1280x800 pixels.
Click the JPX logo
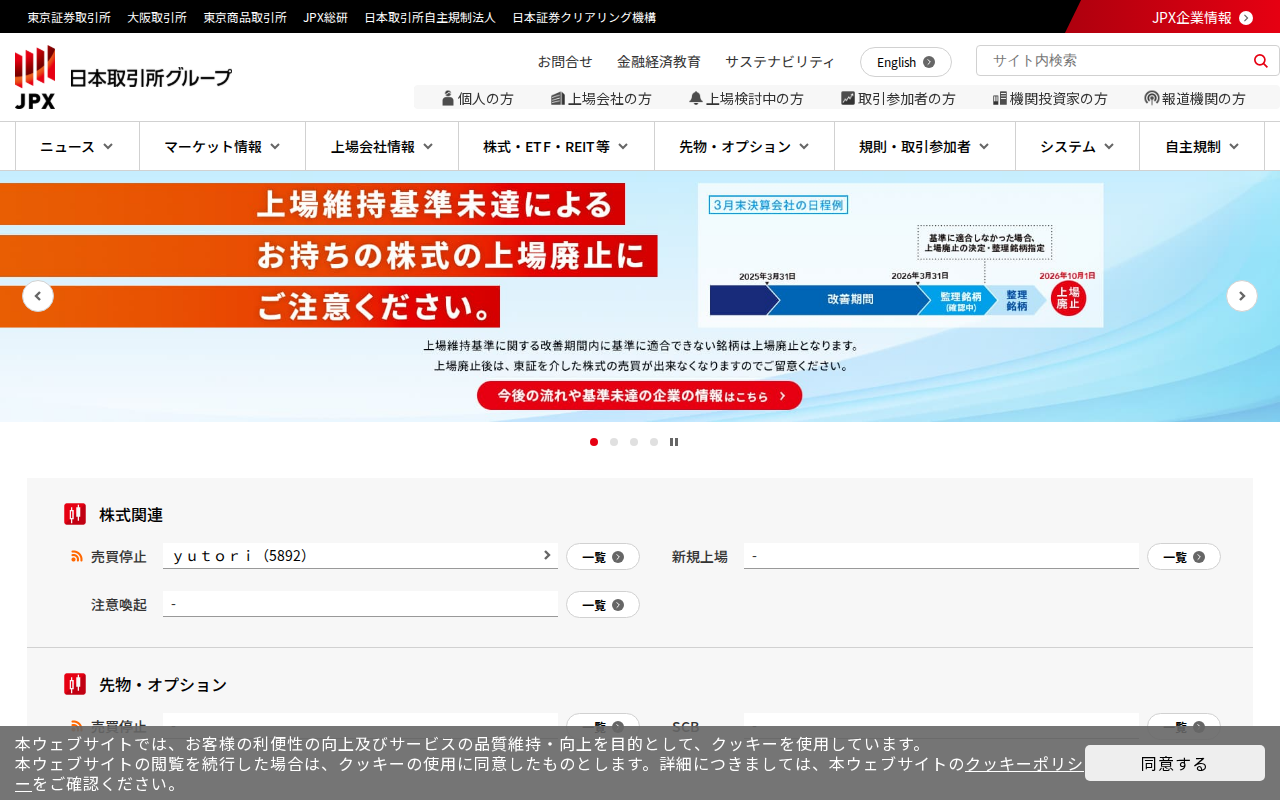(x=35, y=77)
